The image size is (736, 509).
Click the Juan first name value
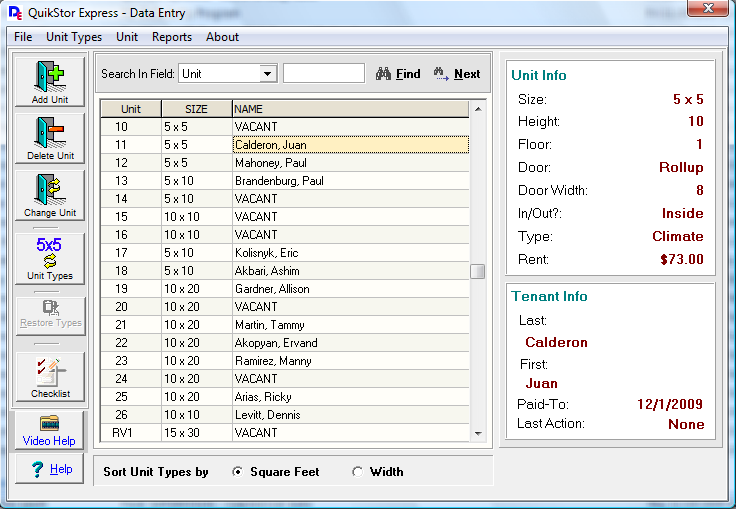[x=541, y=383]
